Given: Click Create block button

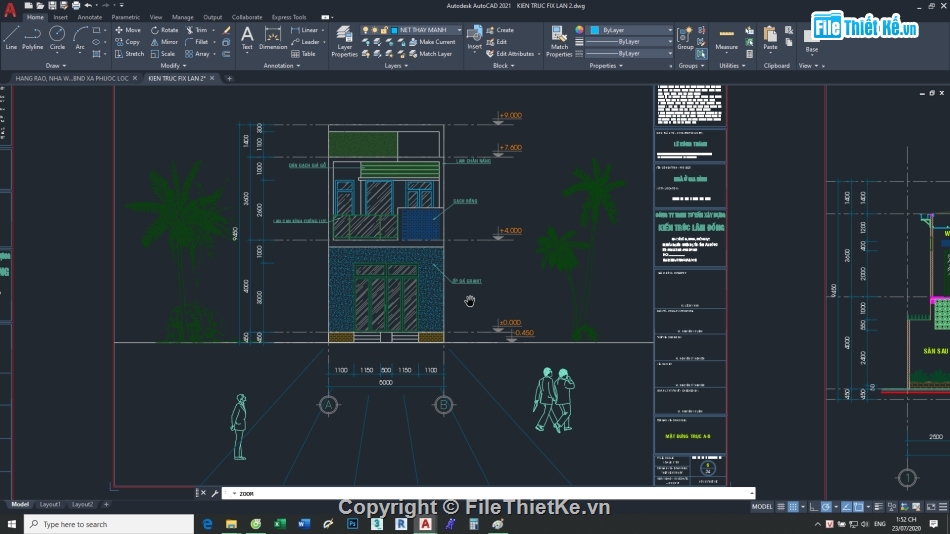Looking at the screenshot, I should [x=500, y=30].
